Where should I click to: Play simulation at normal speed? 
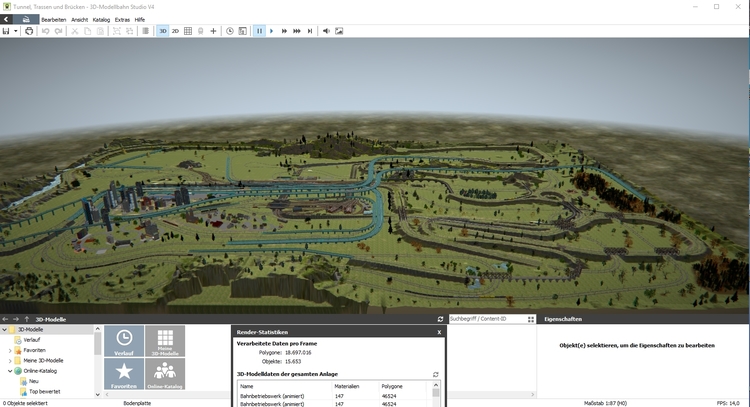pos(271,31)
